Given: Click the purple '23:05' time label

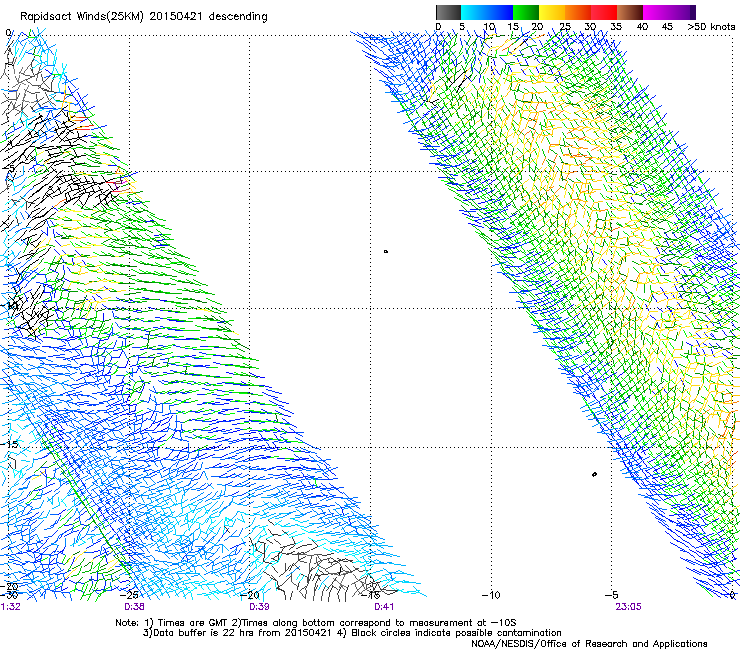Looking at the screenshot, I should pos(628,607).
